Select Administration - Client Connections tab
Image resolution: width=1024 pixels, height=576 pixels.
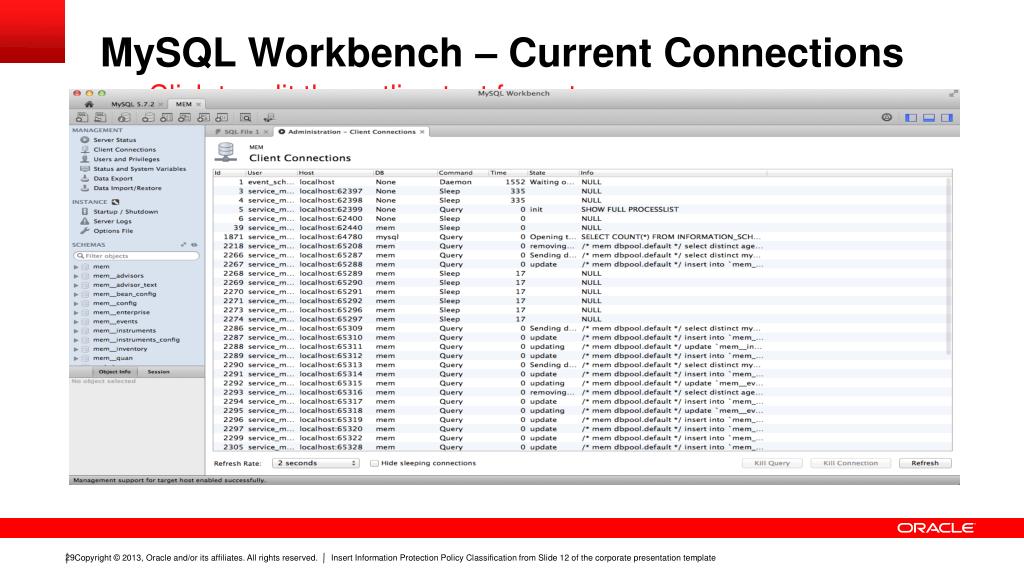coord(351,132)
